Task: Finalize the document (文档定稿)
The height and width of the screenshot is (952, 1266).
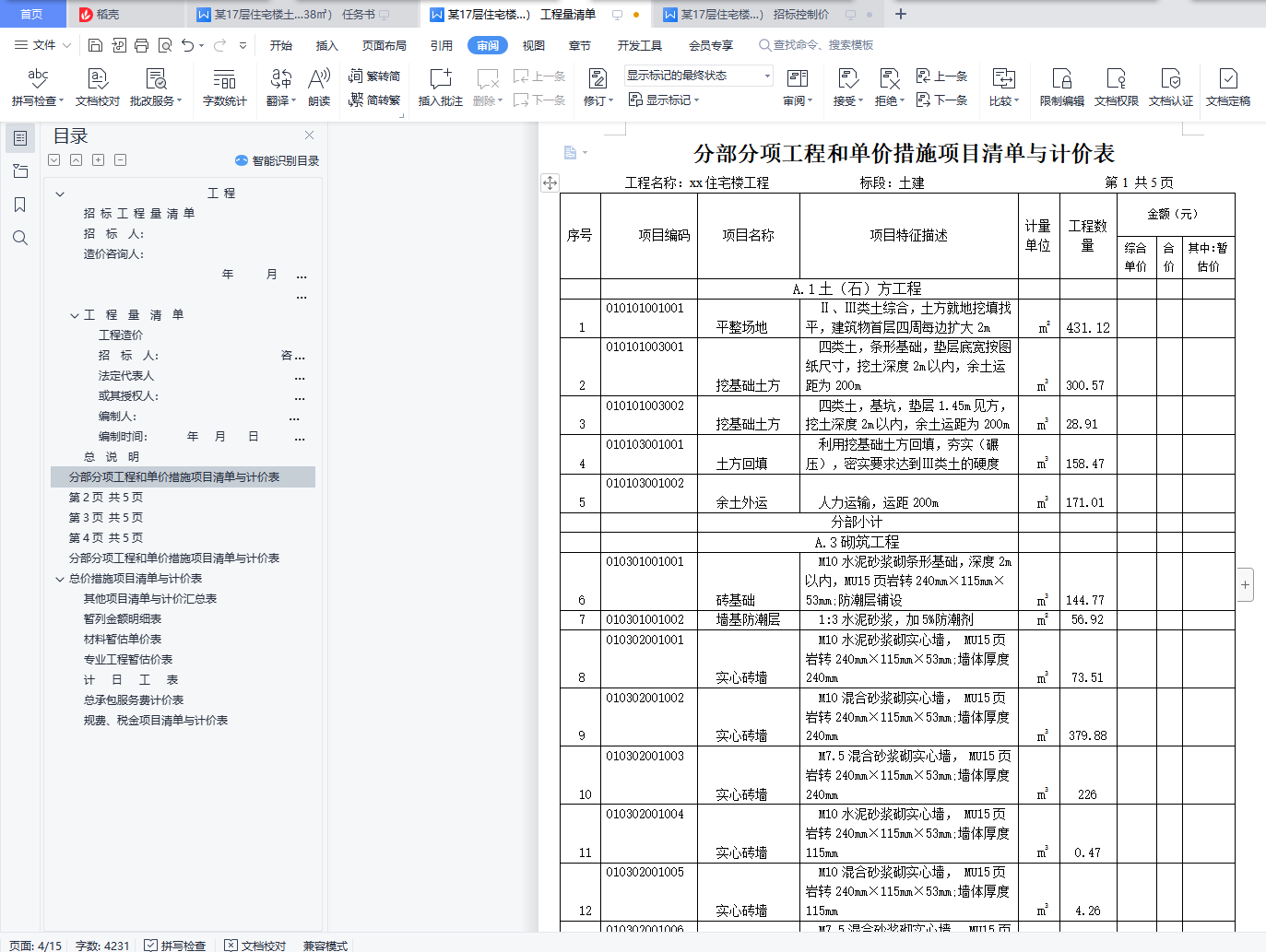Action: pyautogui.click(x=1228, y=88)
